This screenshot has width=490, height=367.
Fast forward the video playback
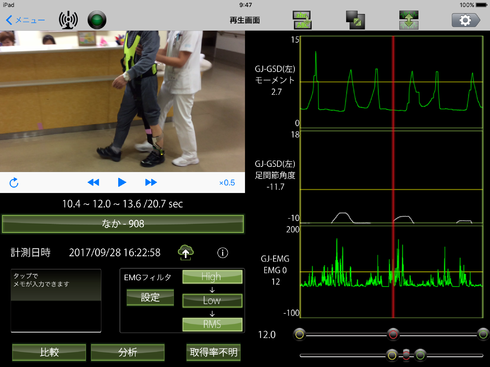coord(151,182)
